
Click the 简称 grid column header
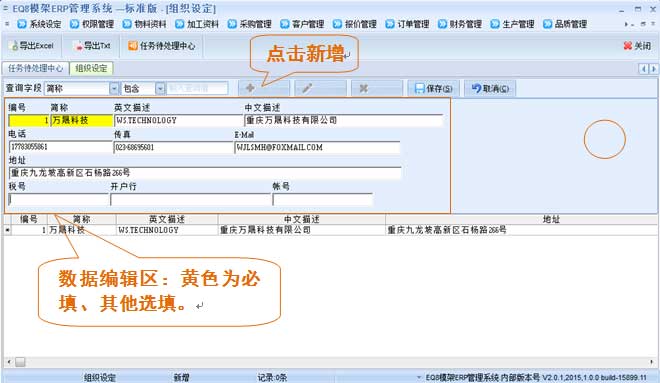click(82, 219)
